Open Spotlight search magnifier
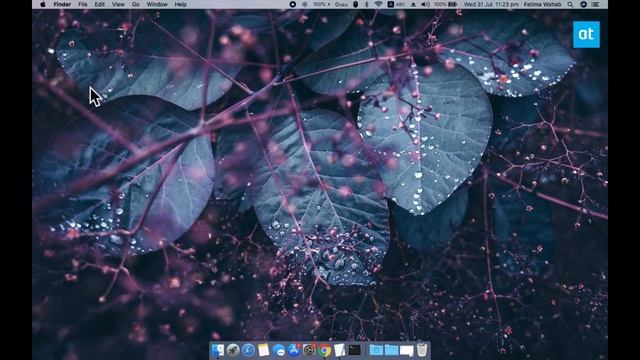Viewport: 640px width, 360px height. click(571, 4)
